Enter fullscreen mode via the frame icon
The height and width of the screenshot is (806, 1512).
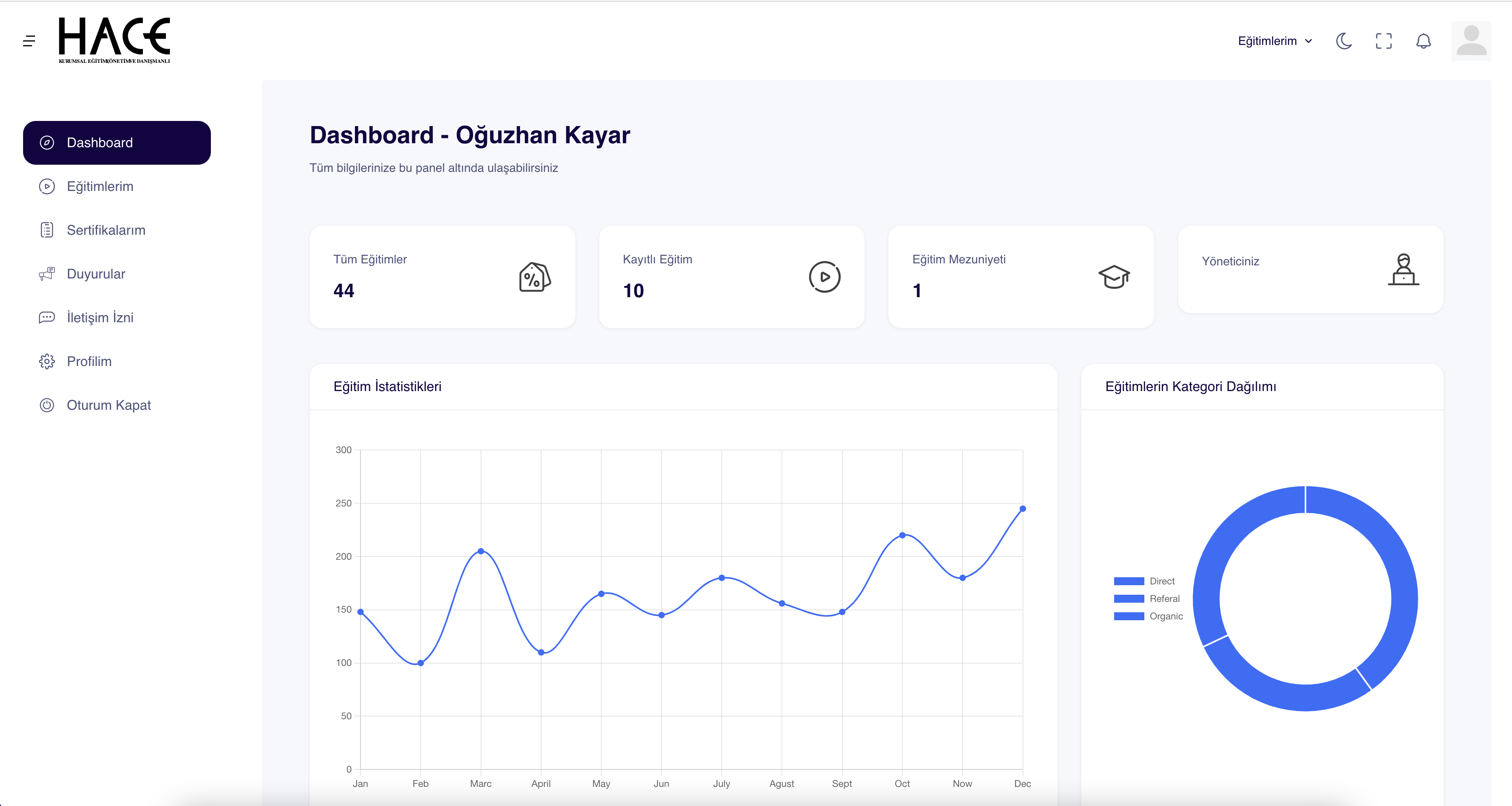1383,41
